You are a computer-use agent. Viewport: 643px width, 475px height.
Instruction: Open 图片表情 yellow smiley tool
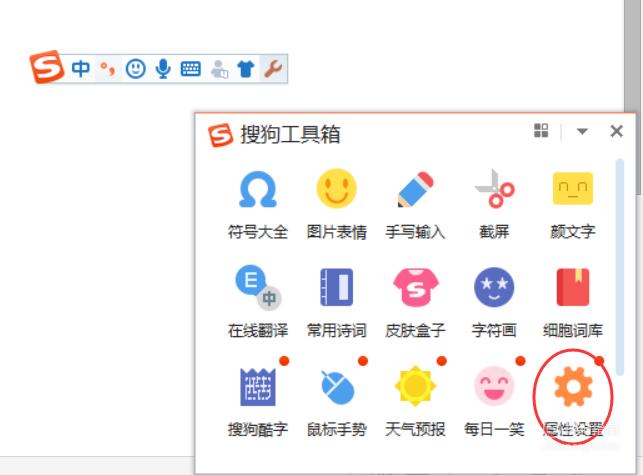337,204
